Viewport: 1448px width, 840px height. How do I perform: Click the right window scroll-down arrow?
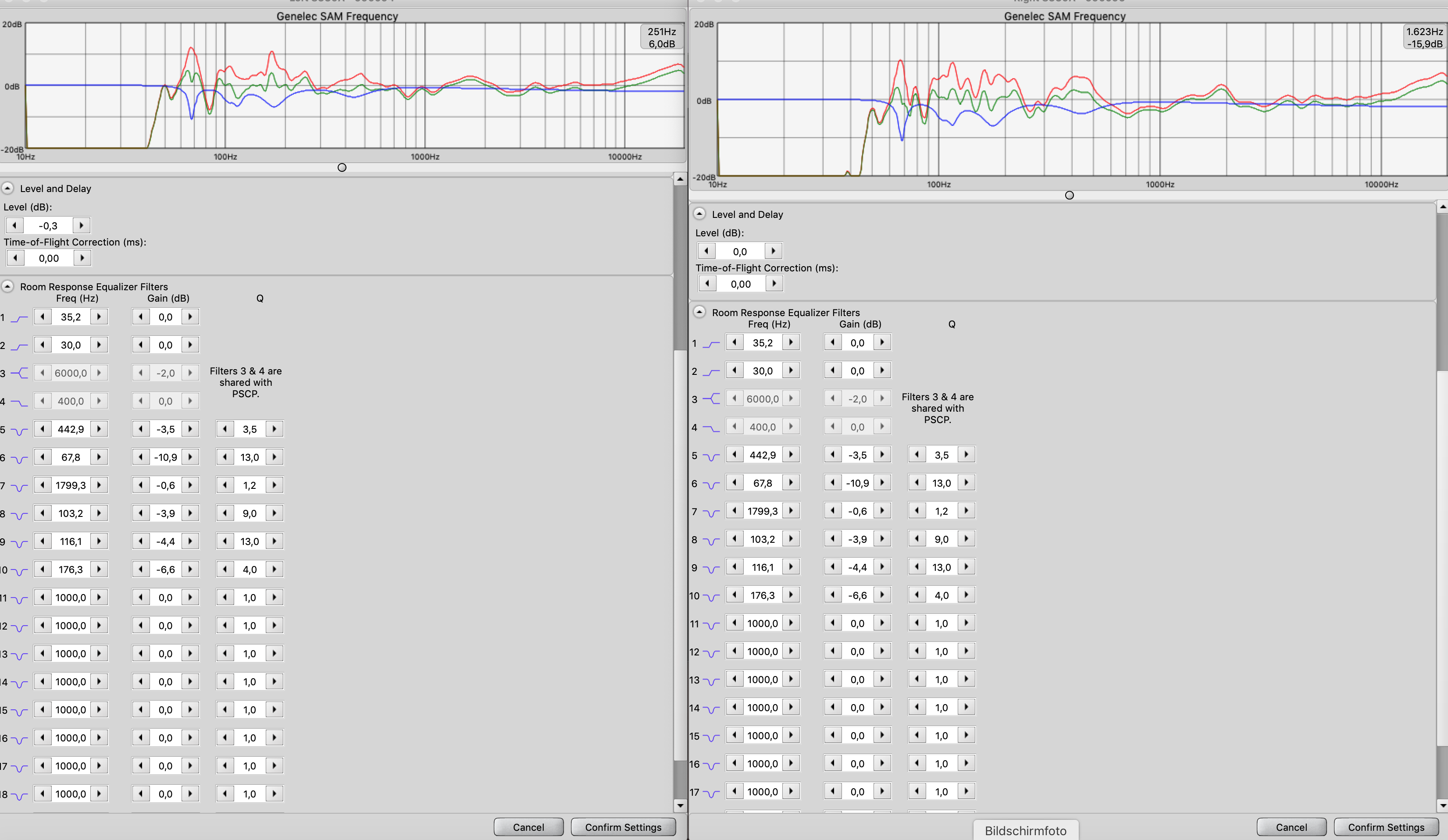[x=1442, y=805]
